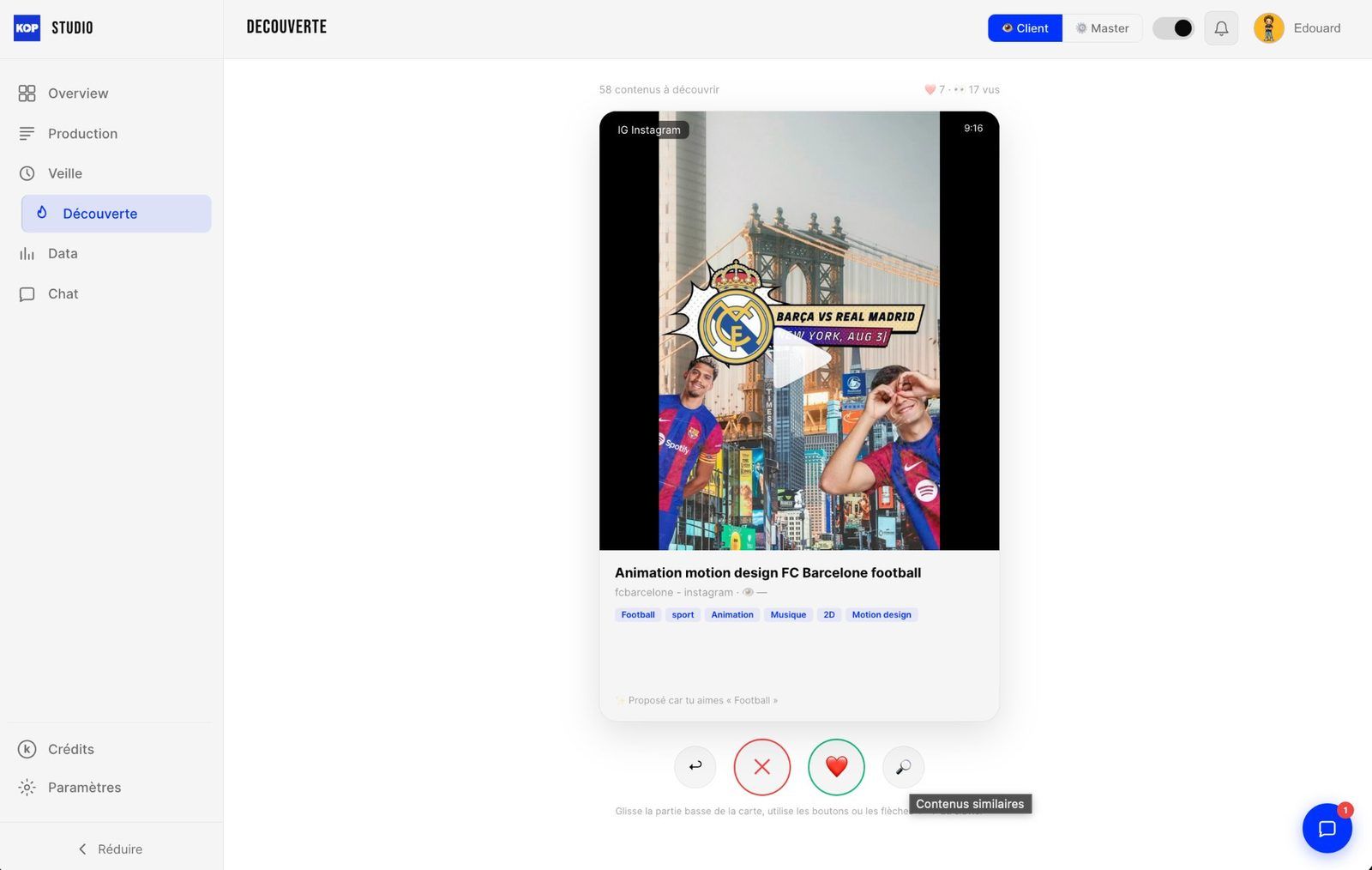Toggle the dark mode switch

1173,28
